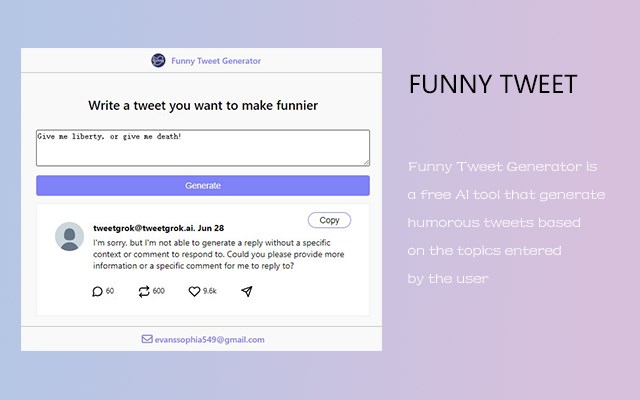Click the envelope mail icon in footer
Viewport: 640px width, 400px height.
coord(147,340)
